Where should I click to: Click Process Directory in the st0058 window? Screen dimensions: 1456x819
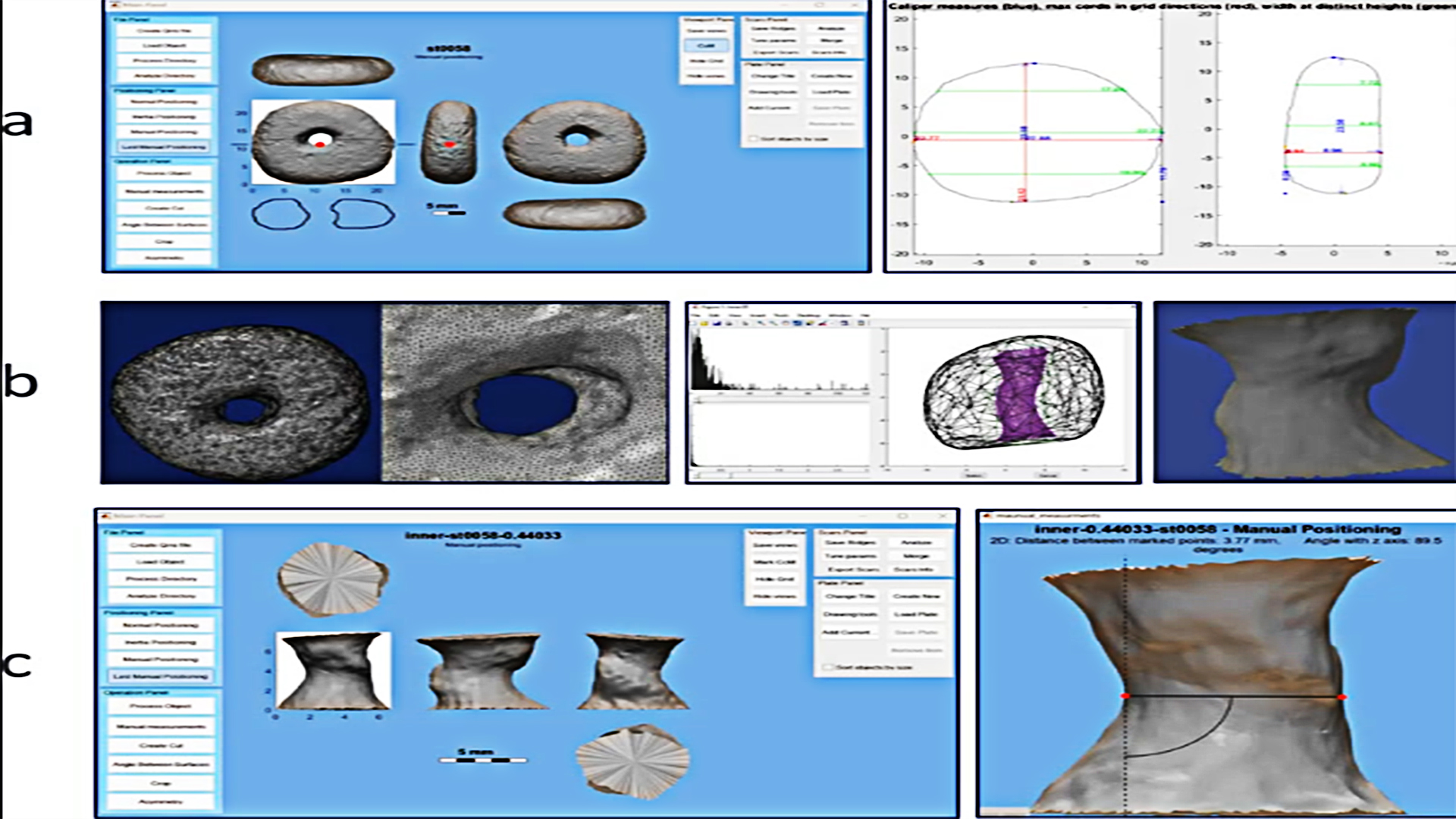tap(164, 61)
